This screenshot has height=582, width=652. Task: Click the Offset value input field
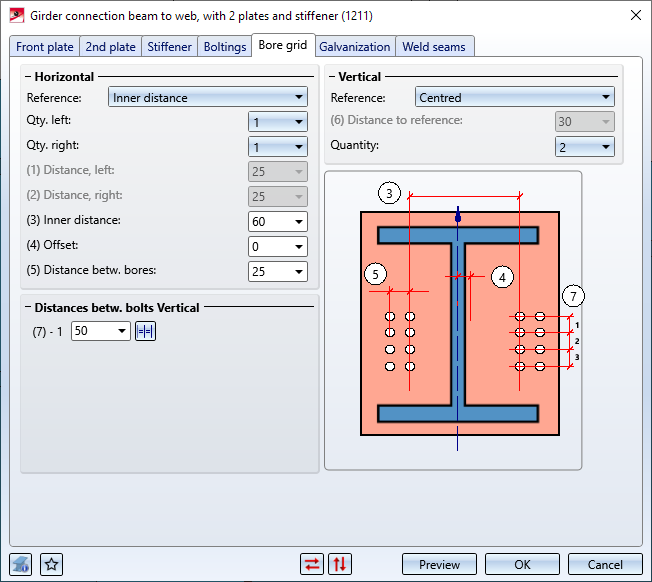click(268, 247)
